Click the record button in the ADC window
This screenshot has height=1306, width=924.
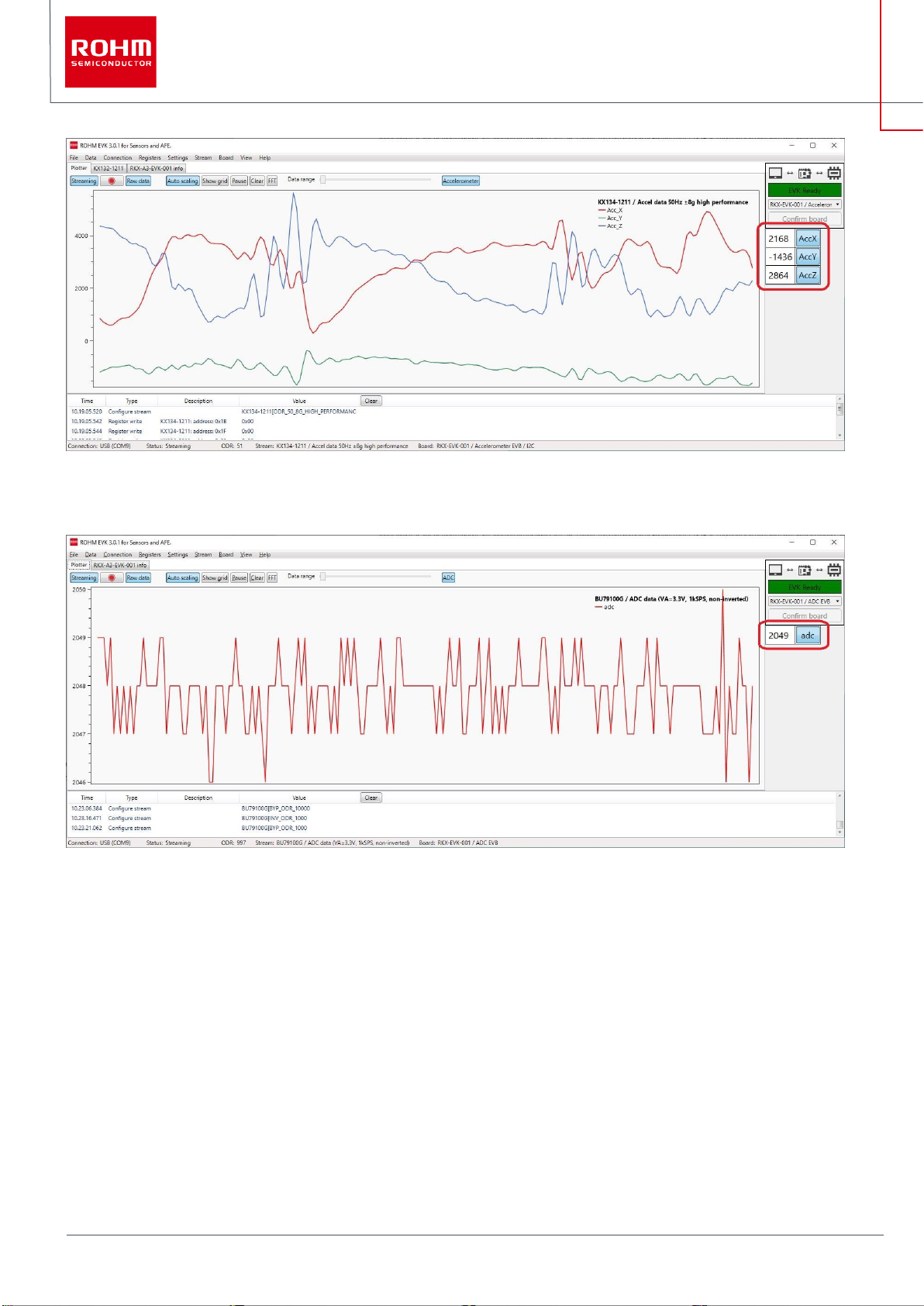click(112, 578)
